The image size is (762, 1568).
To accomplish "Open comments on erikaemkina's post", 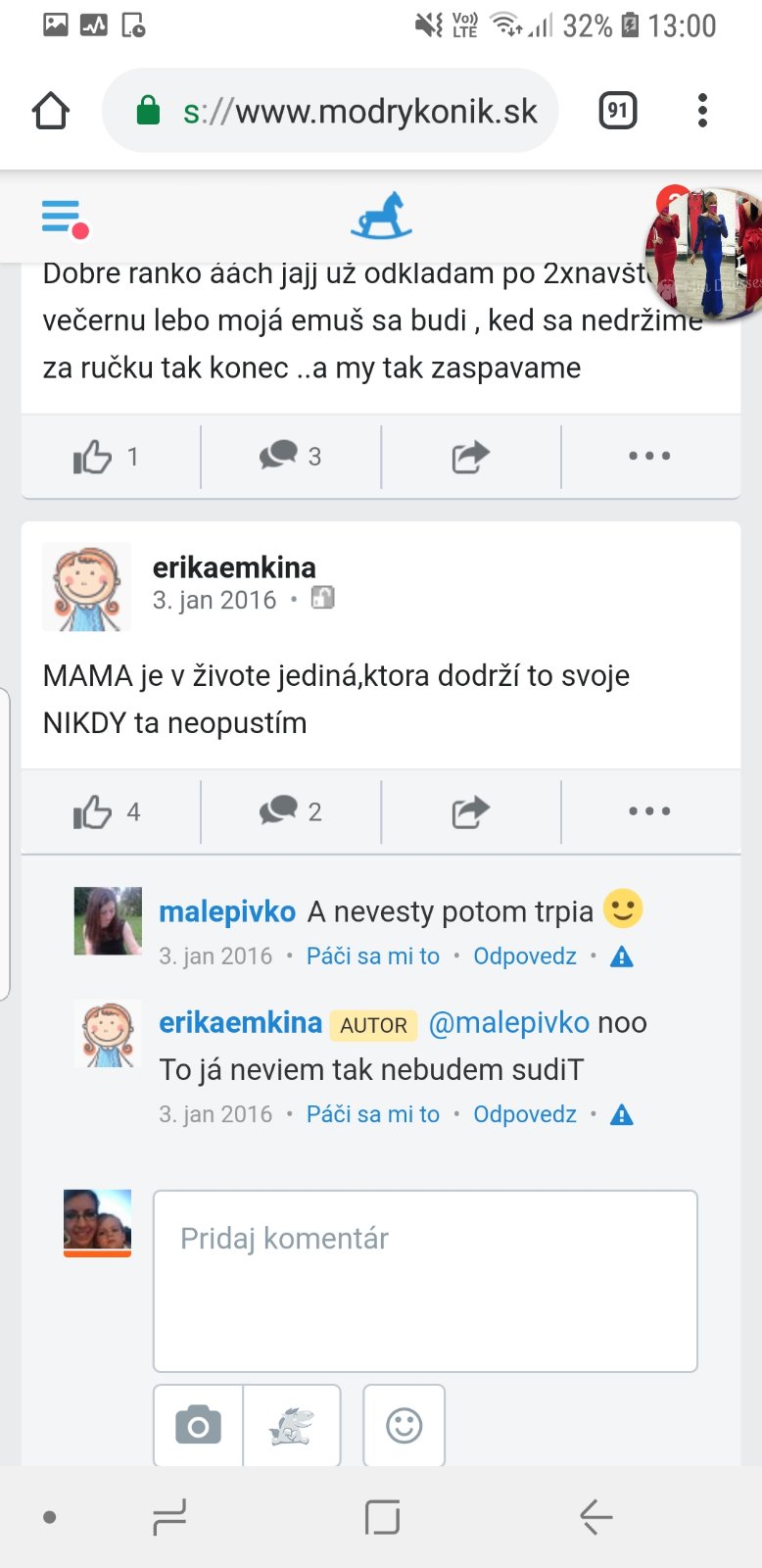I will 291,811.
